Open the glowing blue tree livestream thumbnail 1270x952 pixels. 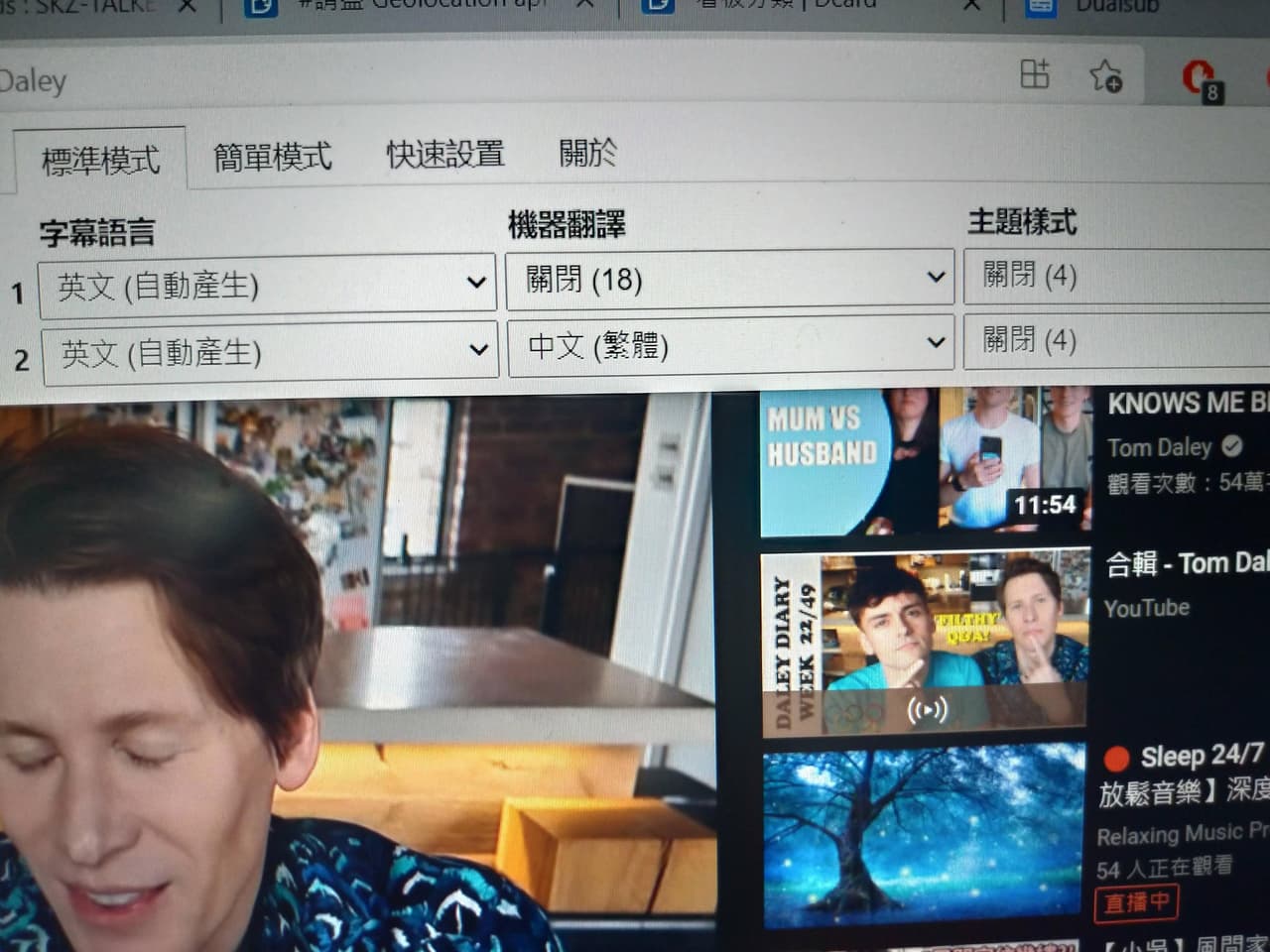coord(924,835)
